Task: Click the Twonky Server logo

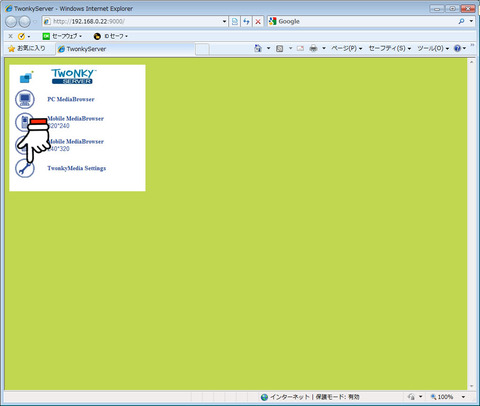Action: pos(73,76)
